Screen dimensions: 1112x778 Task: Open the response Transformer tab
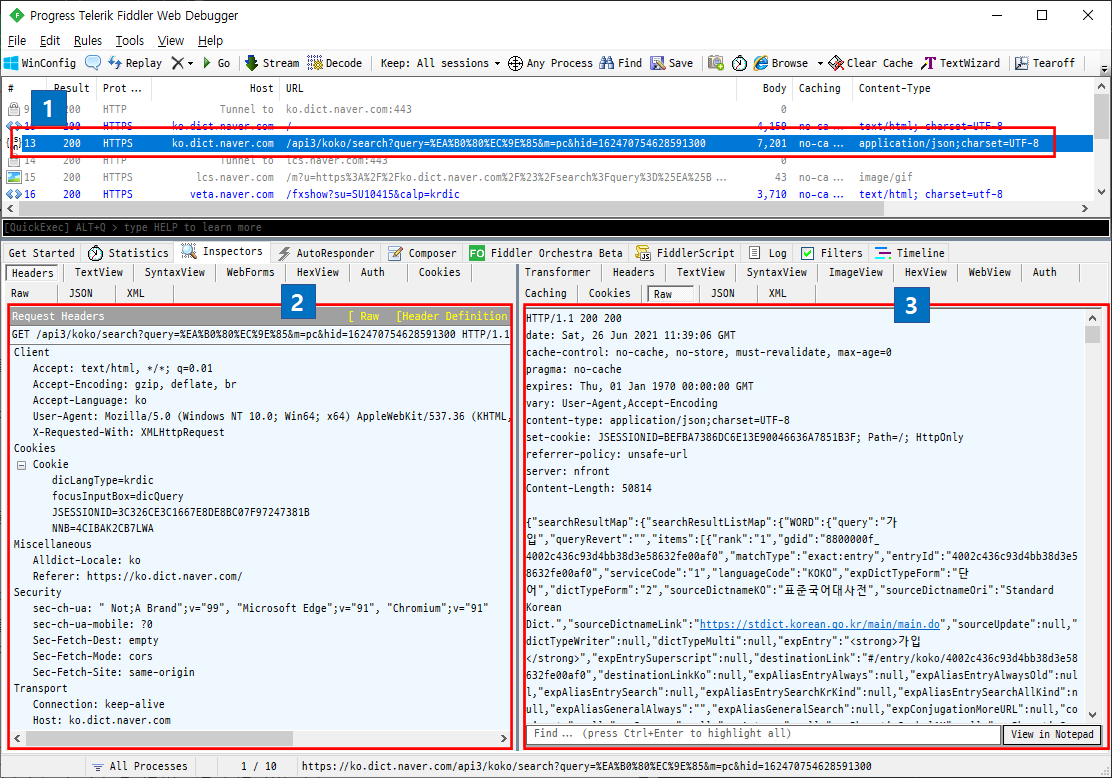click(557, 272)
